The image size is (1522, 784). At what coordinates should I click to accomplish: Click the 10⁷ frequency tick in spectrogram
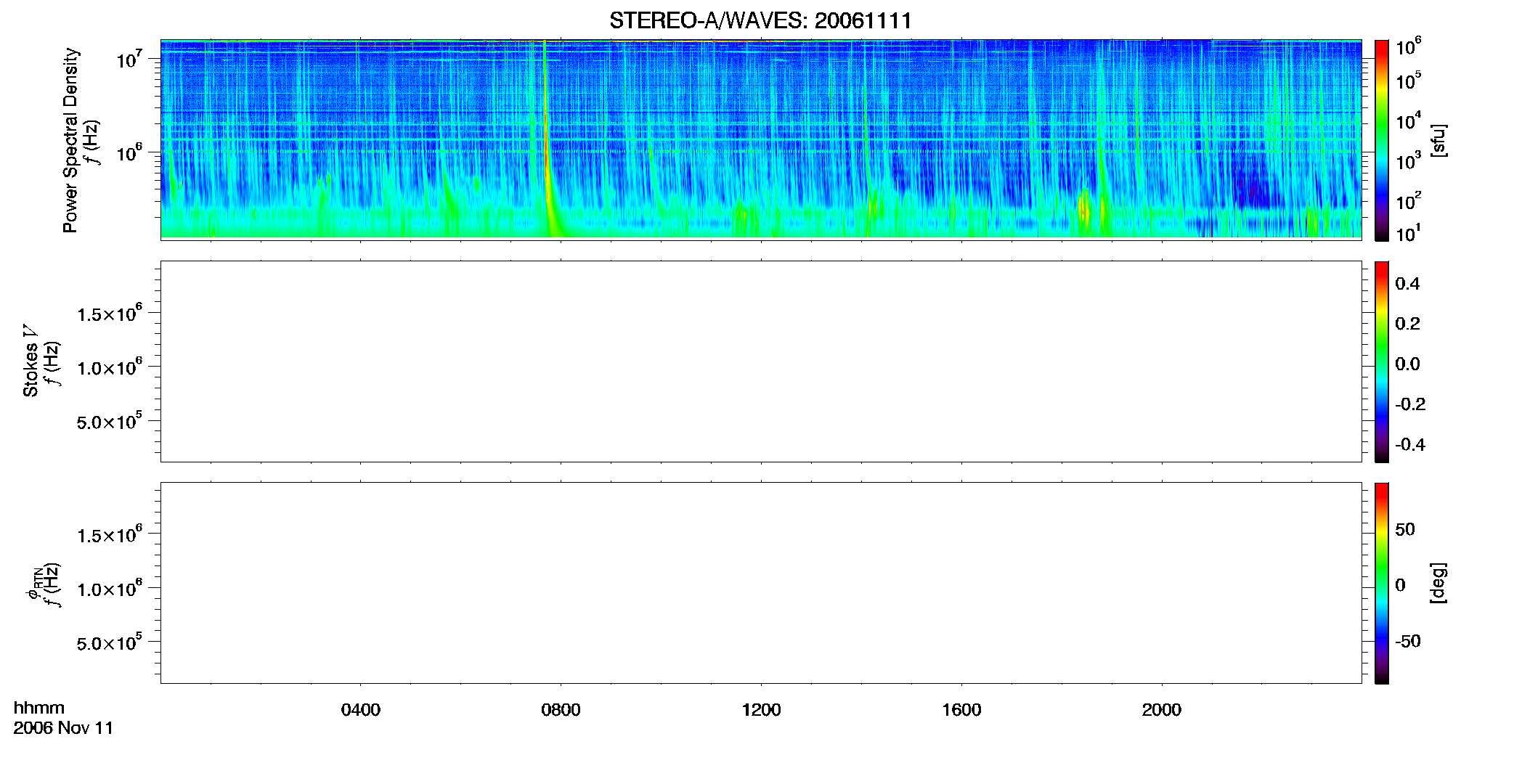(x=129, y=58)
